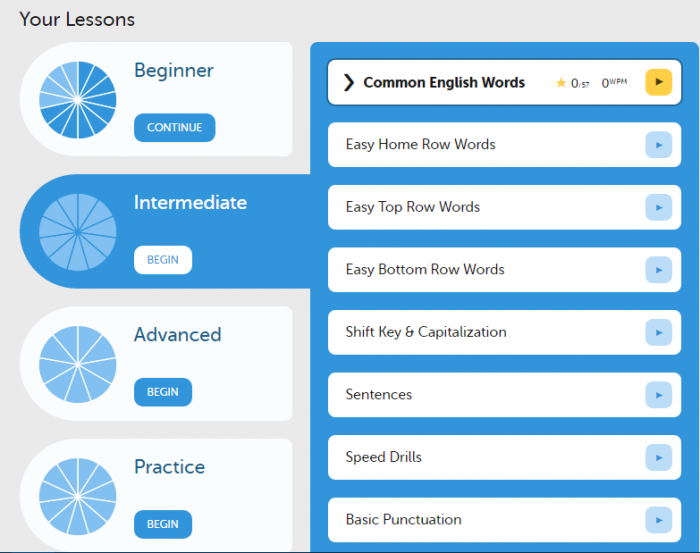This screenshot has width=700, height=553.
Task: Expand the Common English Words chevron
Action: (x=348, y=83)
